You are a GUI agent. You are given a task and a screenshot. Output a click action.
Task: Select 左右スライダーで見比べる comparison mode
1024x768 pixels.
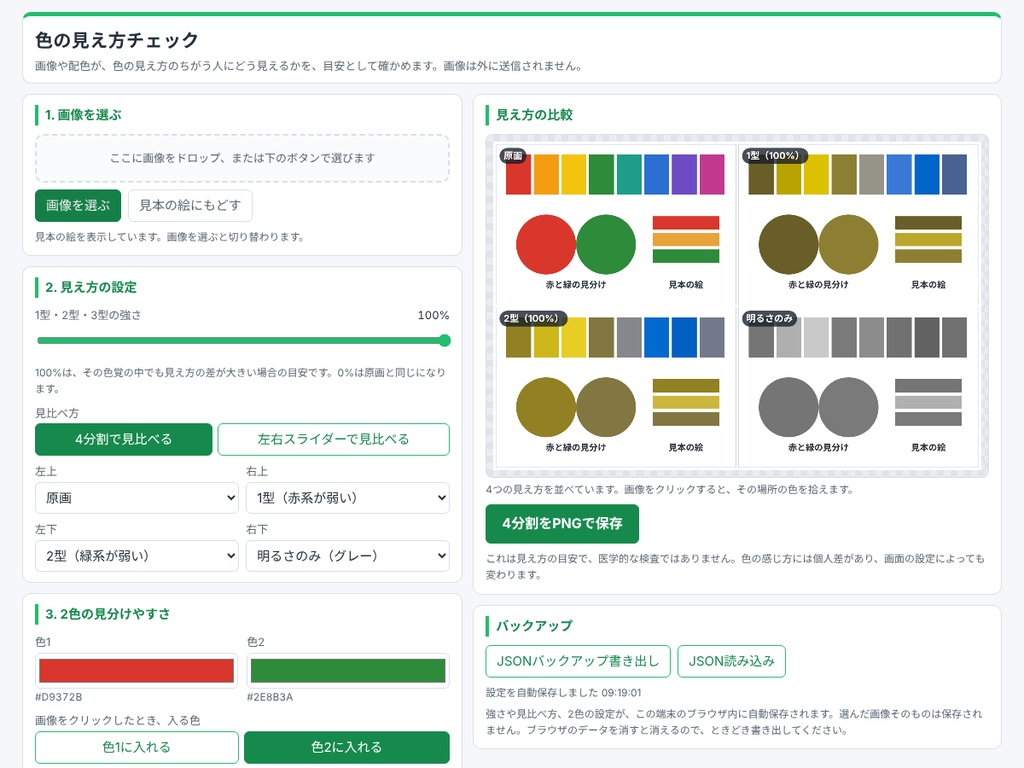coord(334,440)
